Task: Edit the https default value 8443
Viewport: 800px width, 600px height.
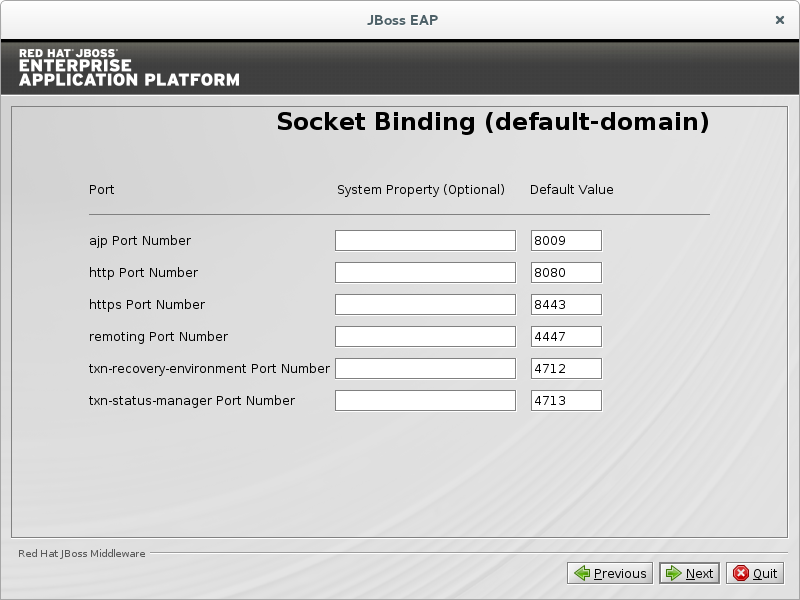Action: point(565,304)
